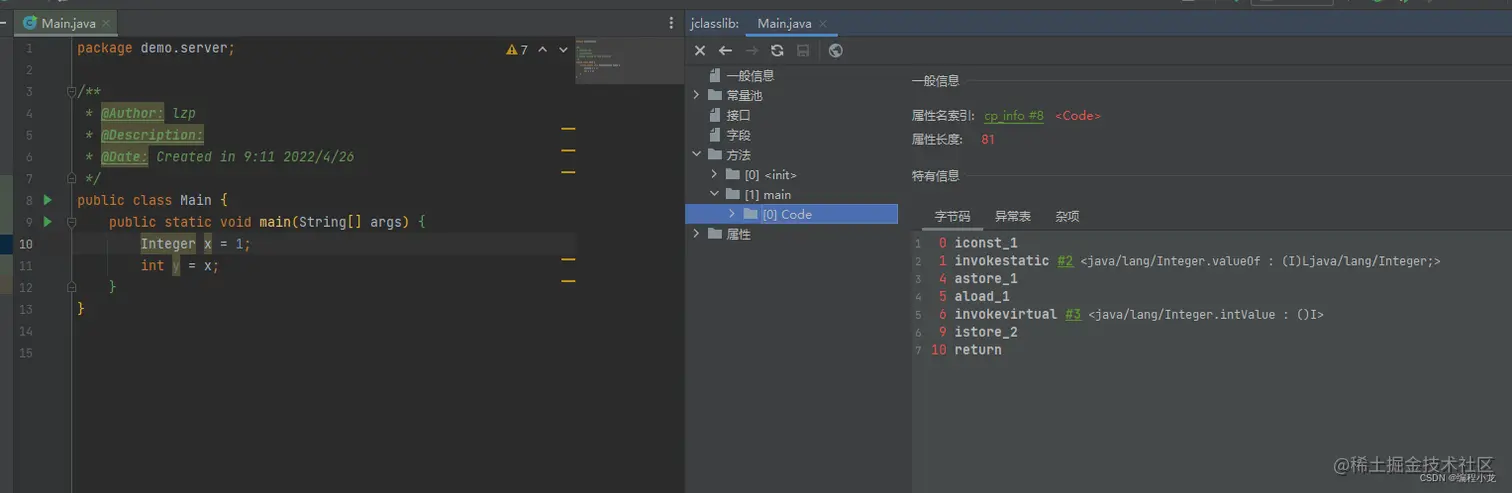
Task: Click 'int y = x;' on line 11
Action: point(180,266)
